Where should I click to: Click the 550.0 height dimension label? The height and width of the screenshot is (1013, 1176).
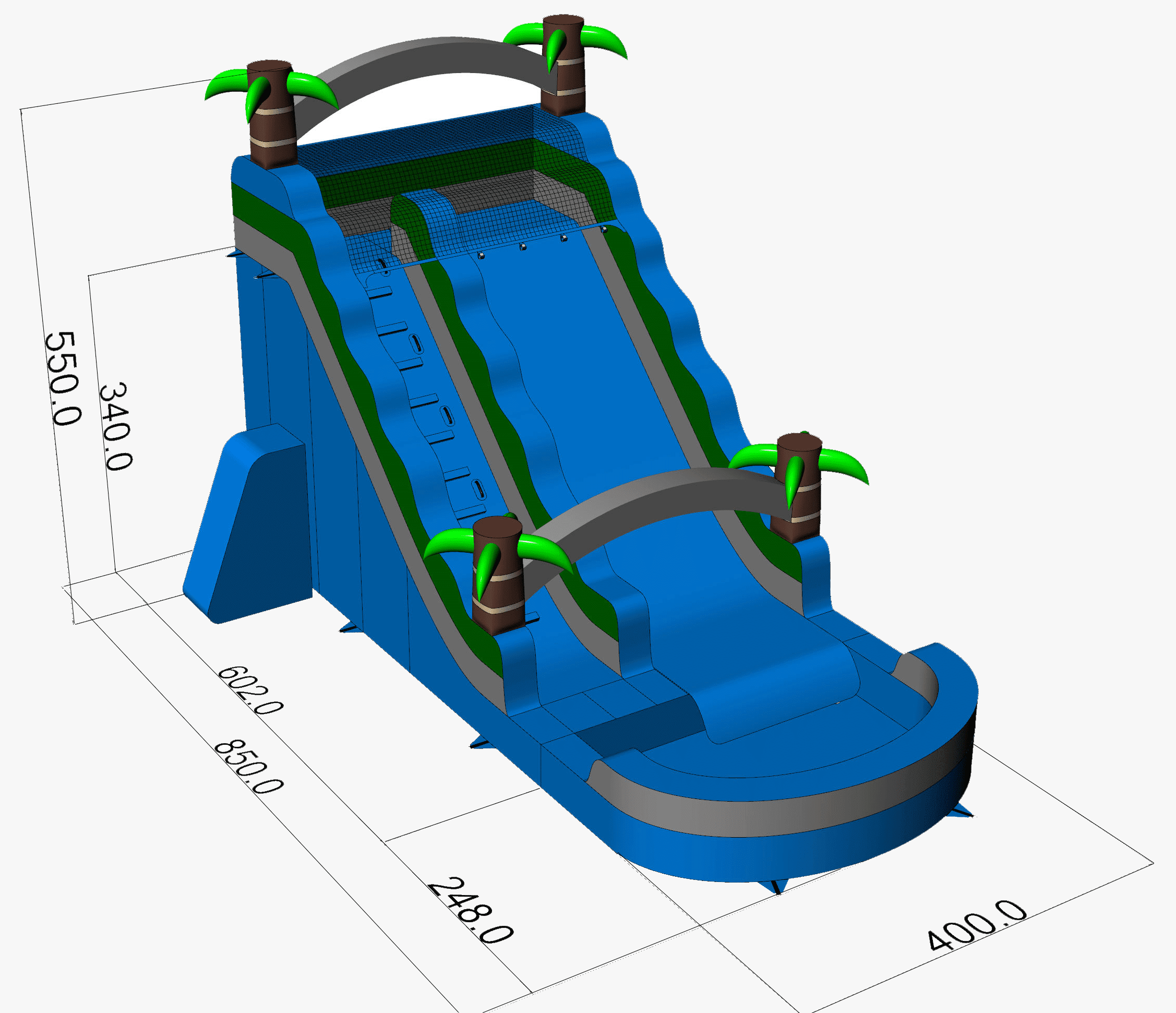tap(63, 378)
